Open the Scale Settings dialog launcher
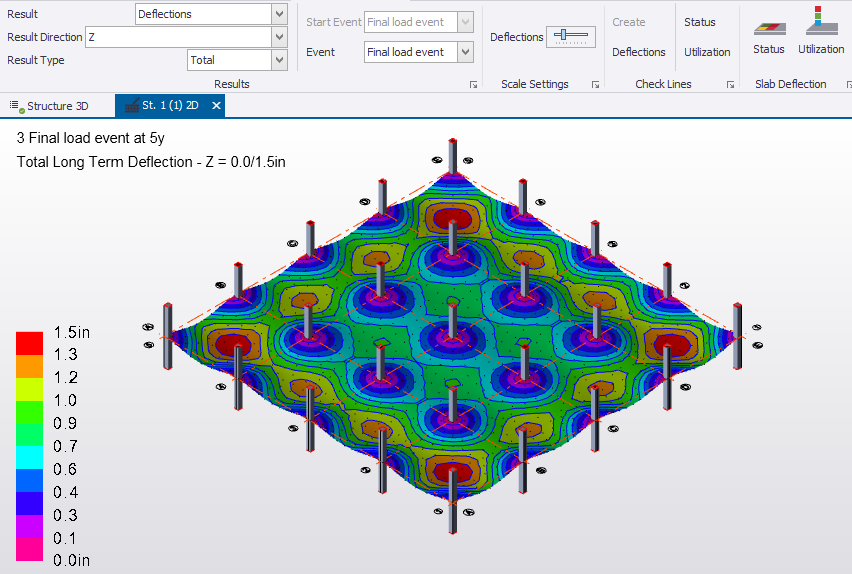852x574 pixels. [595, 85]
